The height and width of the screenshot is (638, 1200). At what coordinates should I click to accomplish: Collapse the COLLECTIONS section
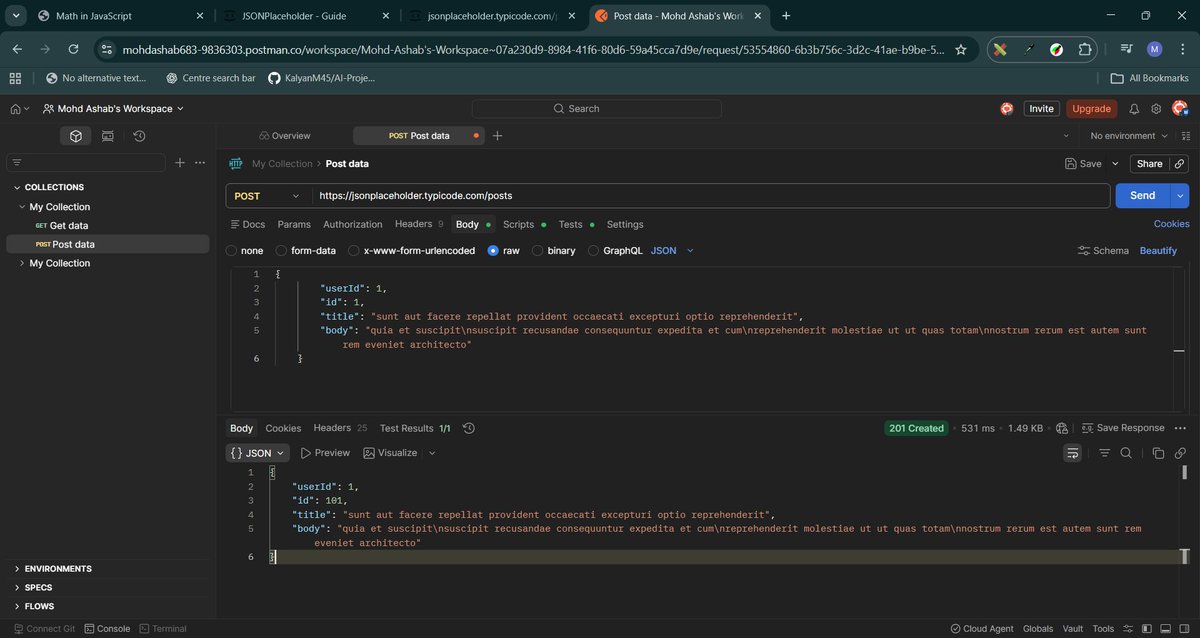(x=18, y=187)
